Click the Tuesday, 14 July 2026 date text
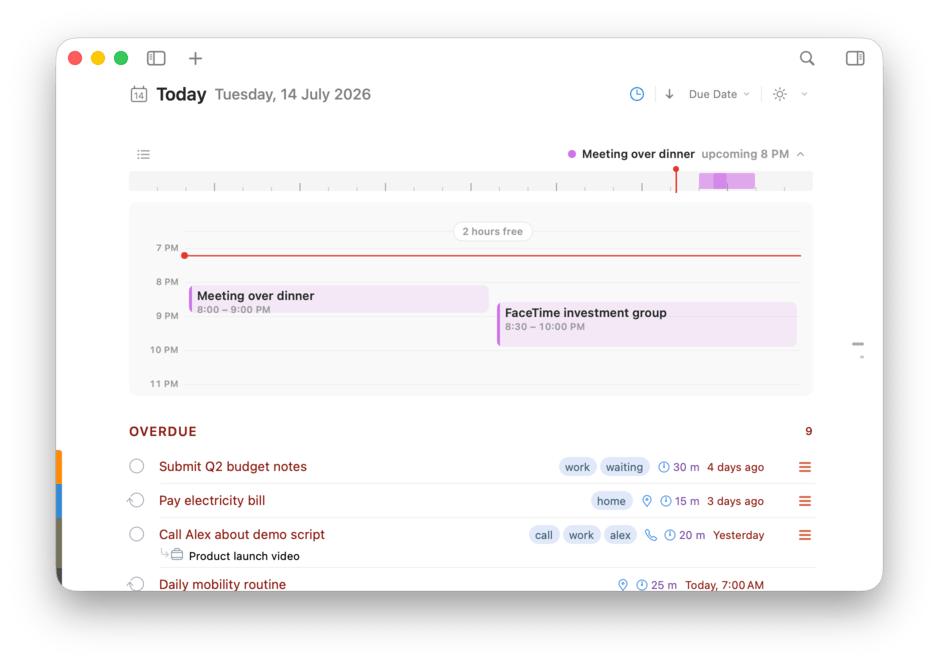 [293, 95]
